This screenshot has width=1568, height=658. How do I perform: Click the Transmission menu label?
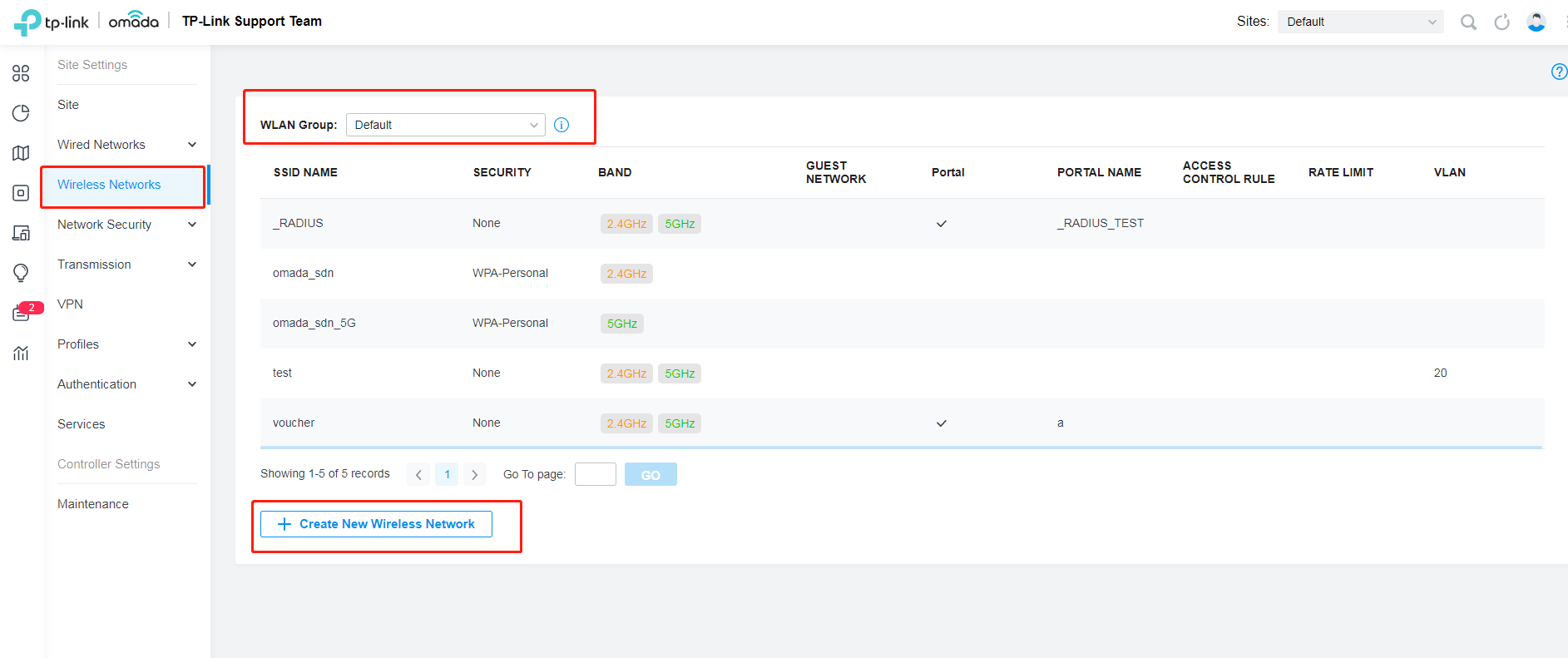click(94, 265)
